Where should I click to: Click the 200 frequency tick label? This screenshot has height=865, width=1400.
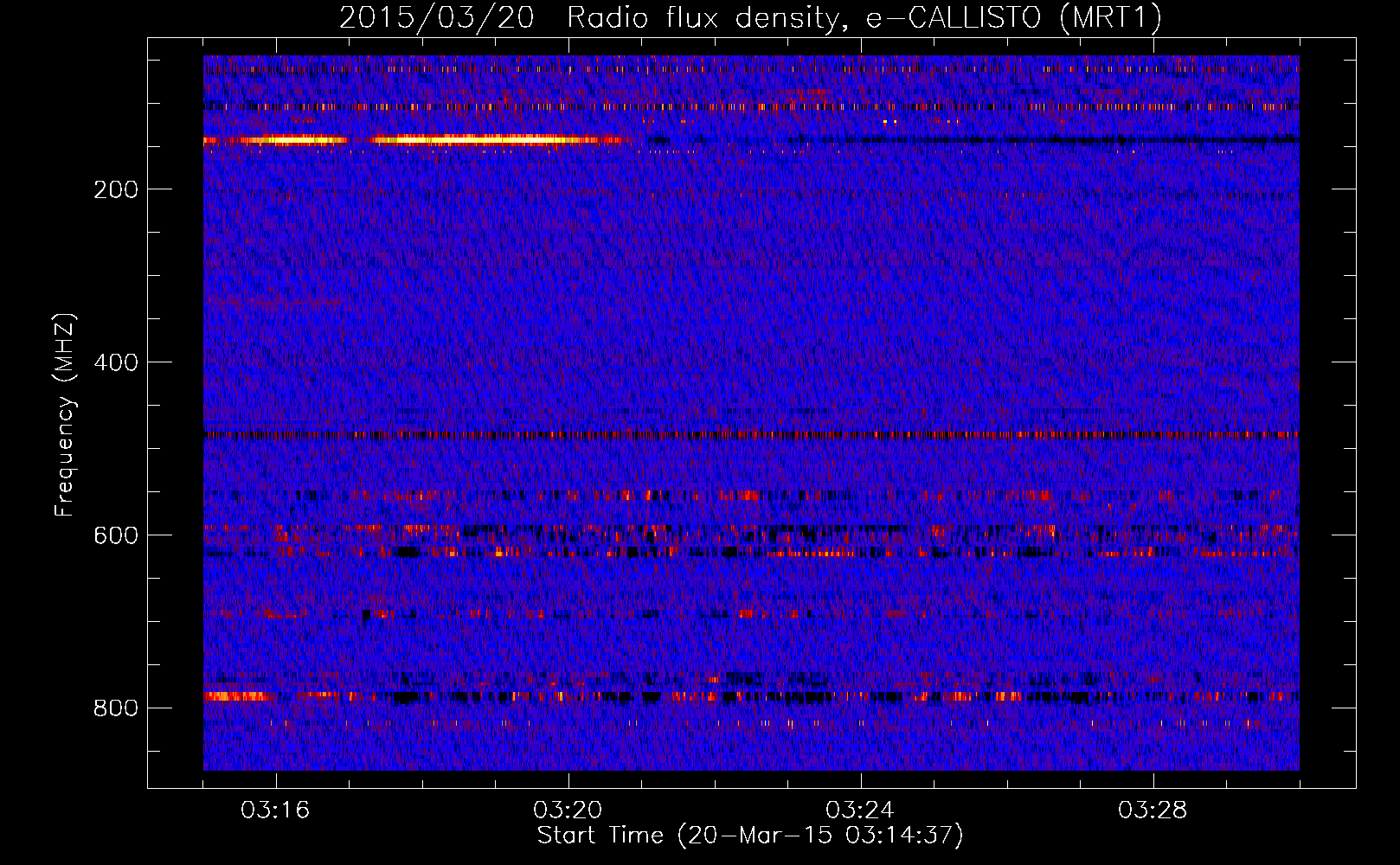116,189
